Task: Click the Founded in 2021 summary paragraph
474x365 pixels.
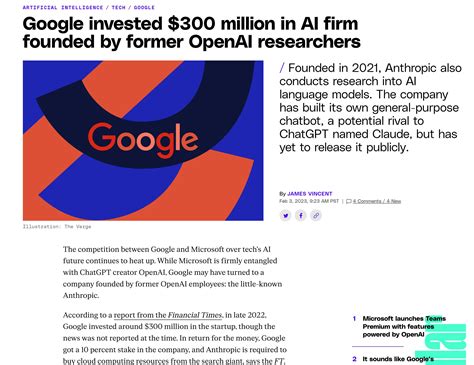Action: [370, 107]
